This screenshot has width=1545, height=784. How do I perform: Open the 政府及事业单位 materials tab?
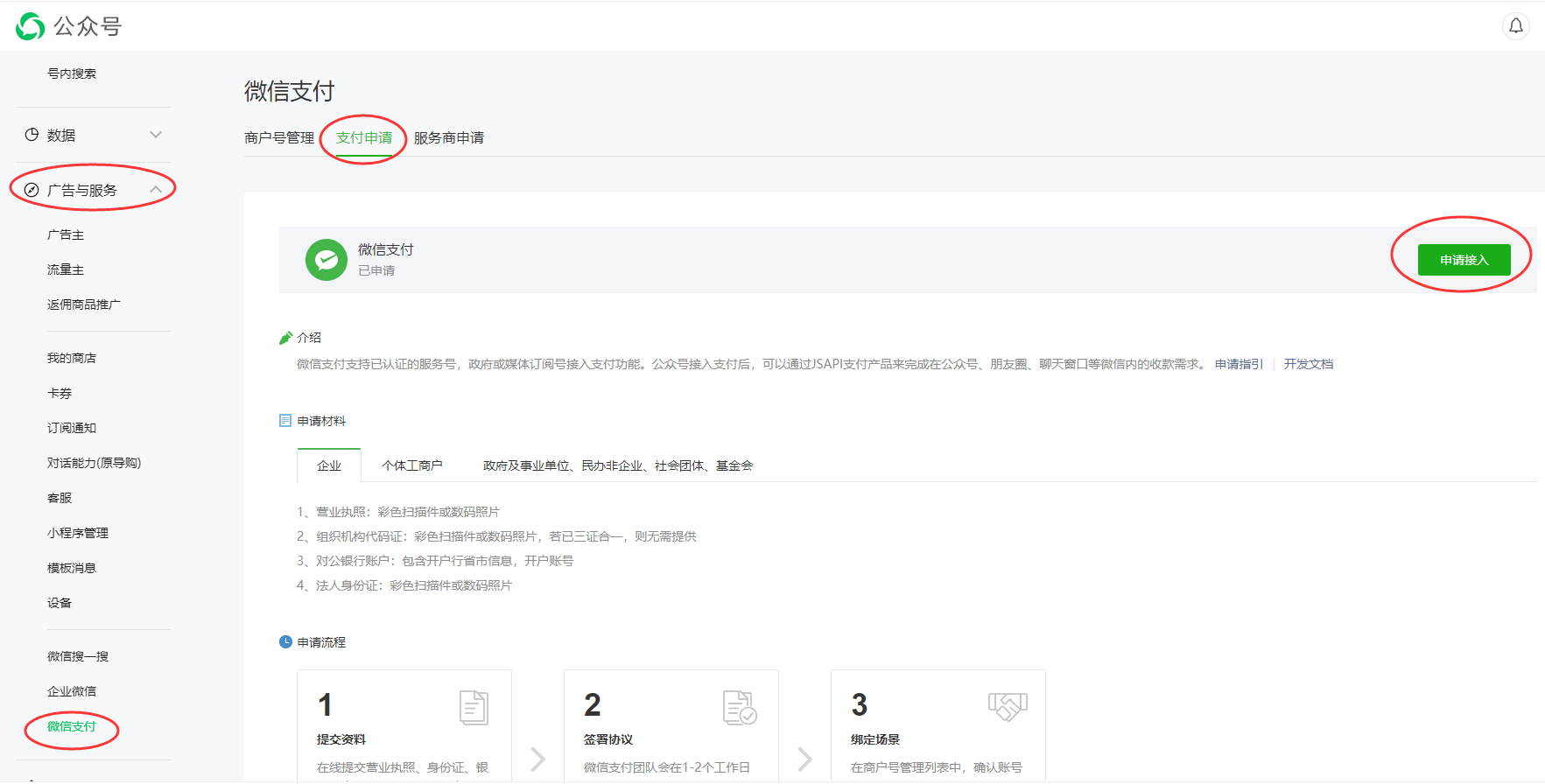(x=618, y=465)
